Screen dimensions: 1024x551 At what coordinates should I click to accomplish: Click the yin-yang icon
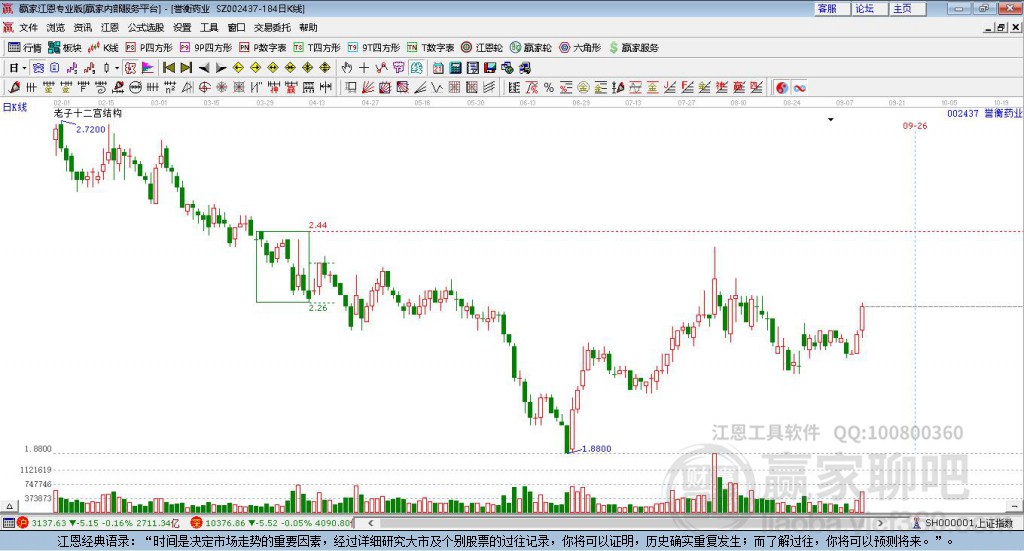(x=782, y=87)
